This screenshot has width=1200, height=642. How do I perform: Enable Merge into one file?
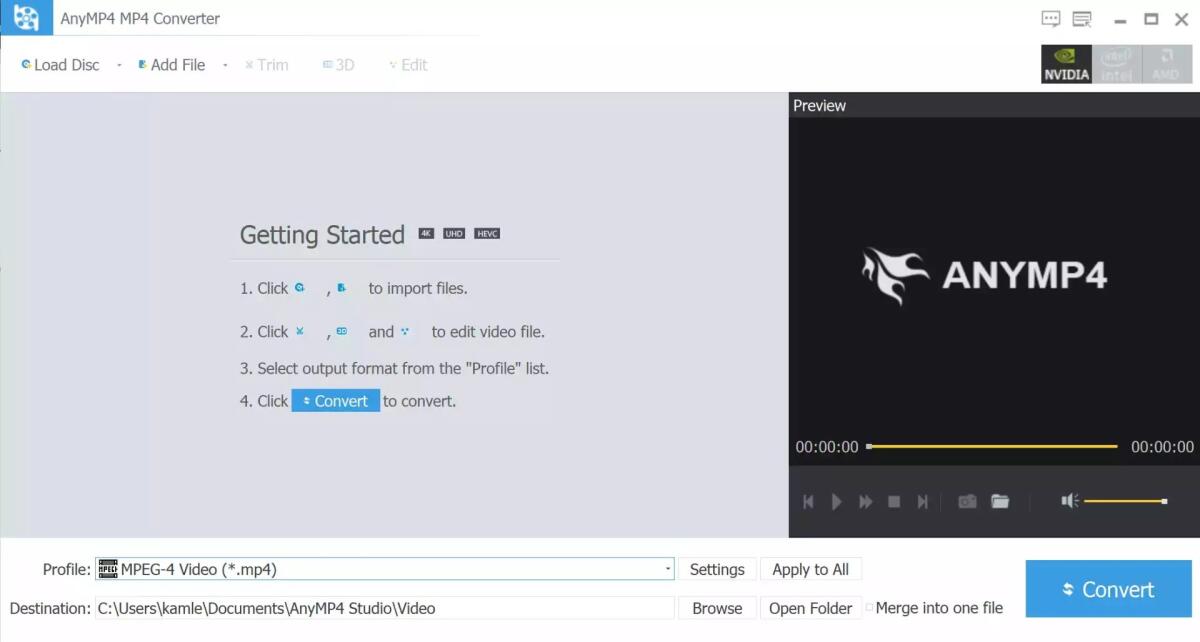click(x=867, y=607)
